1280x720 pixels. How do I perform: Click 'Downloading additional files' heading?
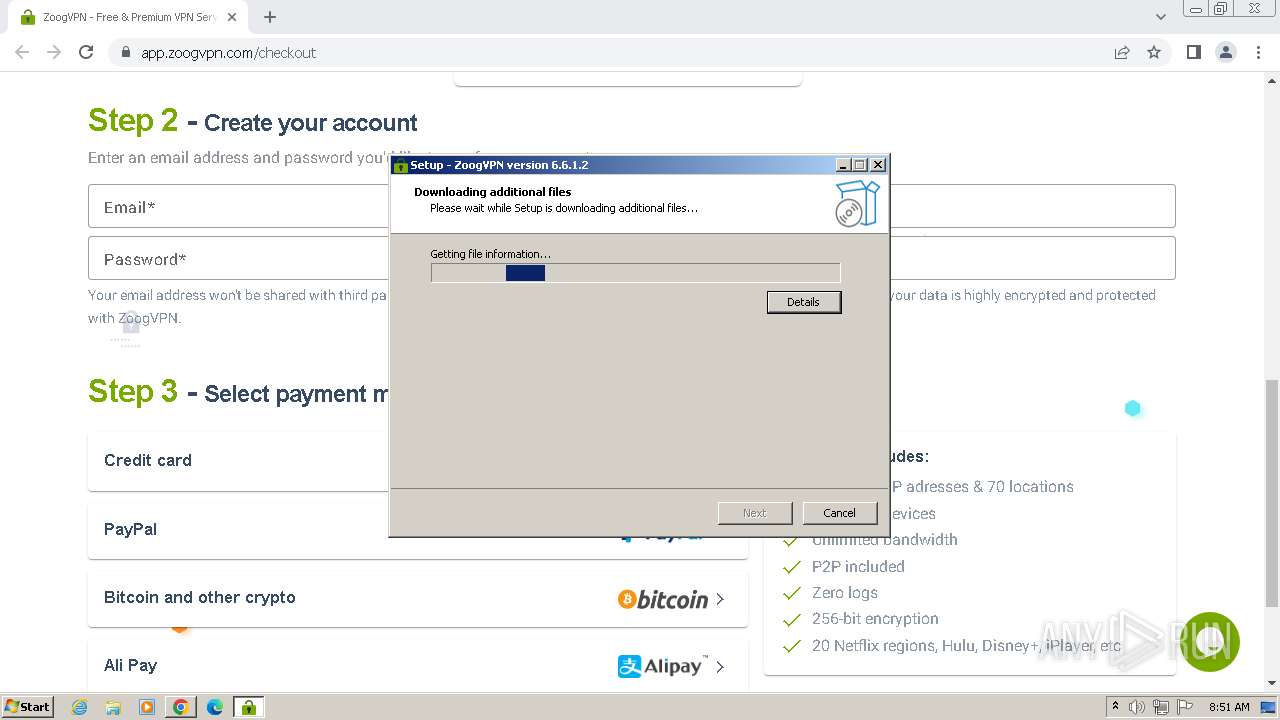click(x=493, y=192)
